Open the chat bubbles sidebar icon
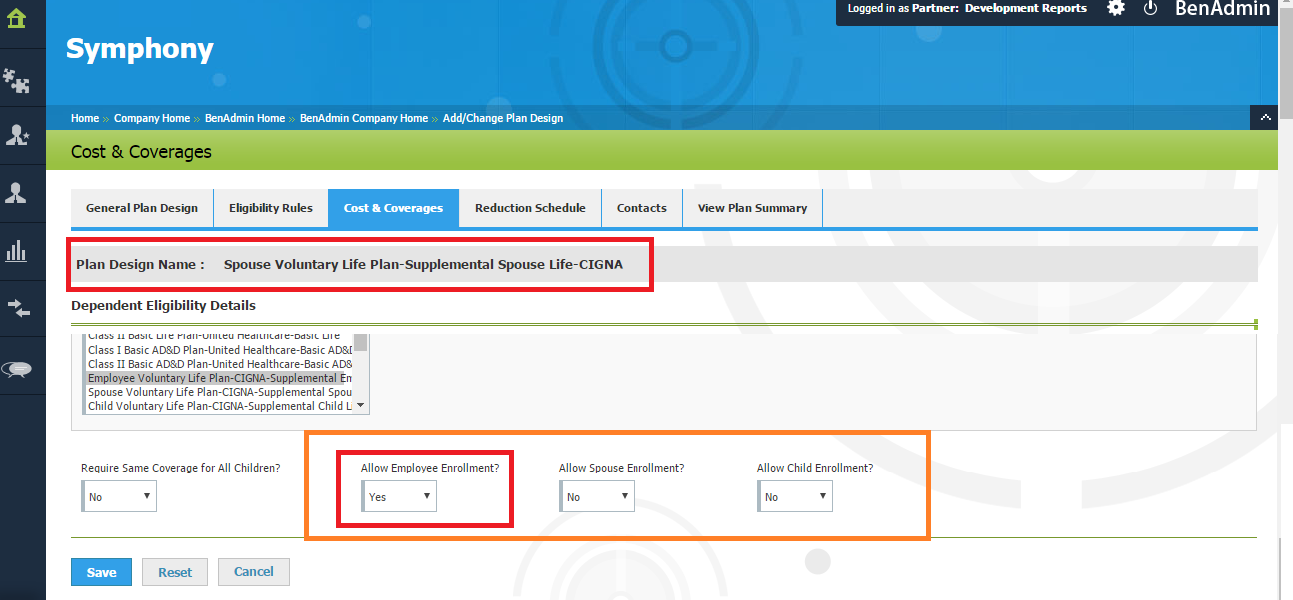1293x600 pixels. (17, 369)
